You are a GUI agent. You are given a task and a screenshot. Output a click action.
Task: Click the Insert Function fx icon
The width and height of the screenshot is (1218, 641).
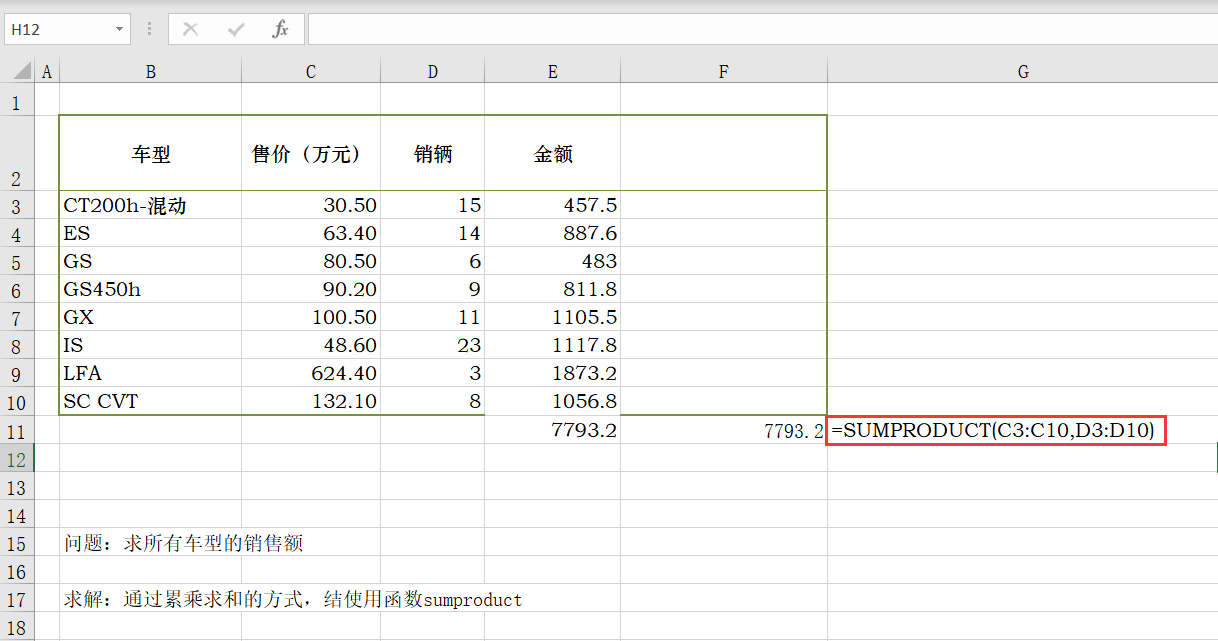(x=281, y=29)
